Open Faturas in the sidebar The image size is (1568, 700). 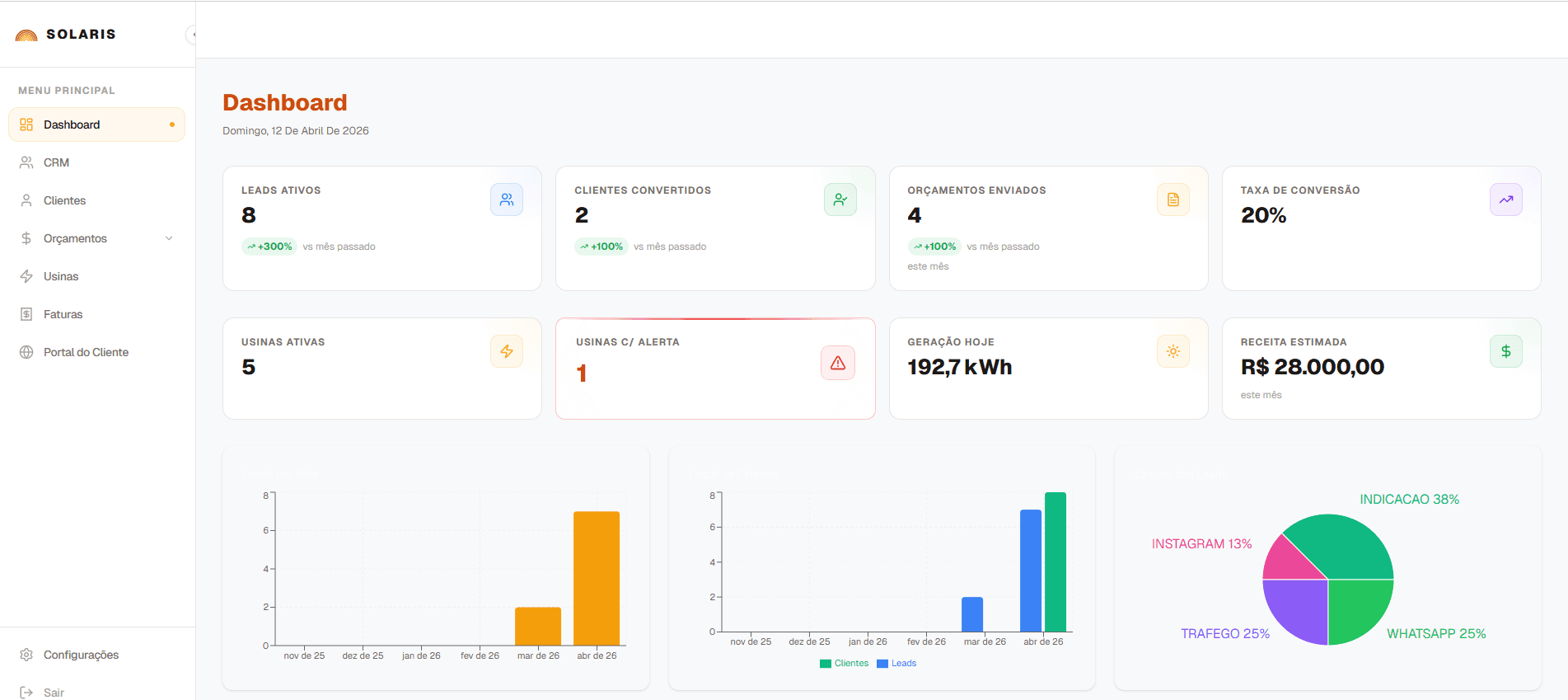96,314
